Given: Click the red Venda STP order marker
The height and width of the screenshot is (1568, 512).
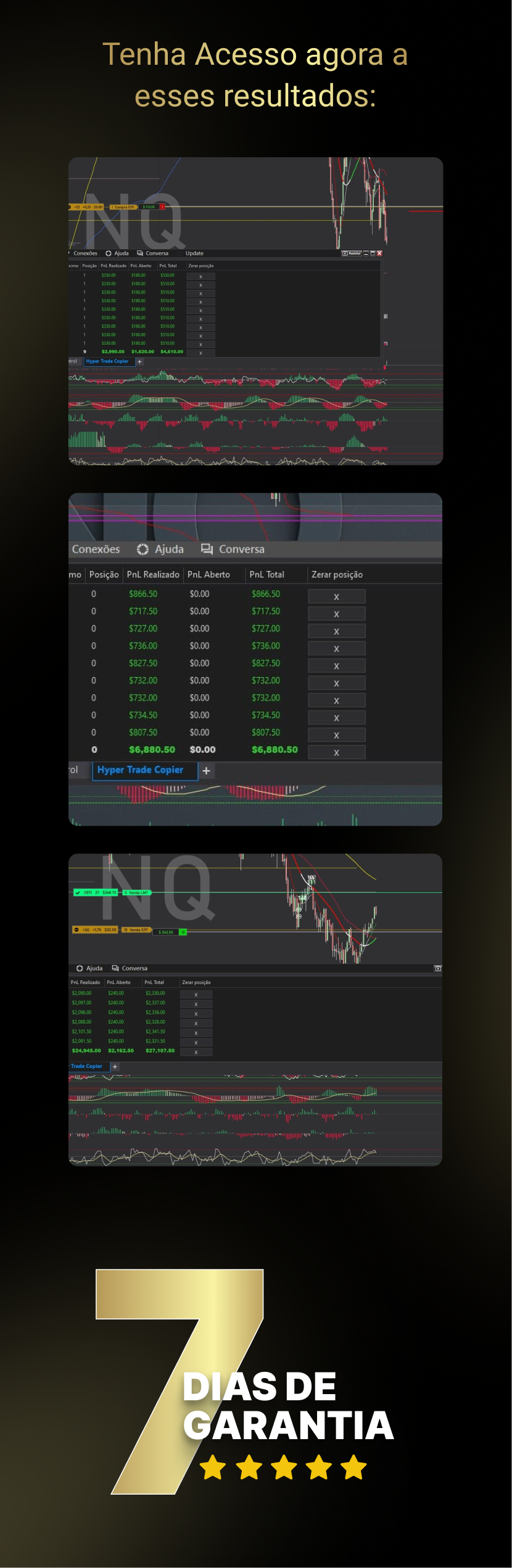Looking at the screenshot, I should (136, 930).
